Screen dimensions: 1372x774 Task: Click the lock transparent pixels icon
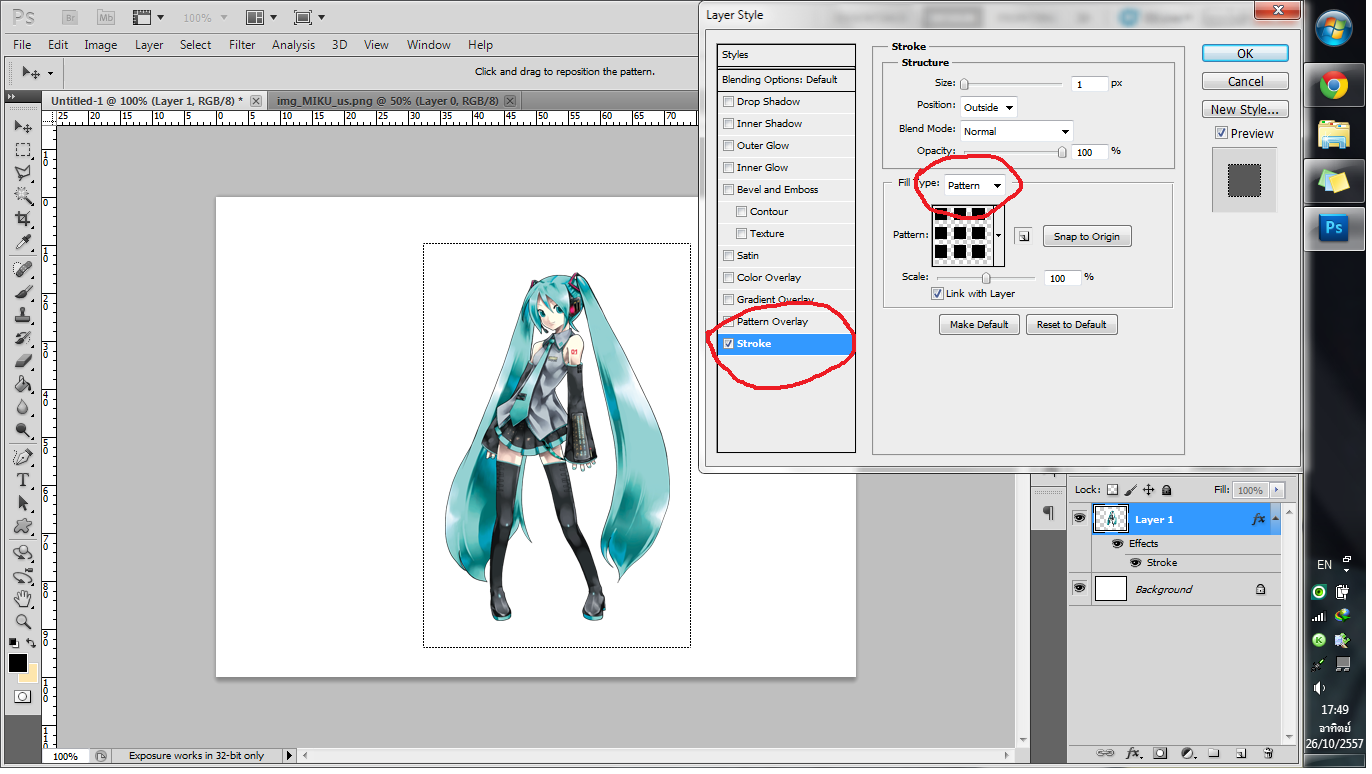[x=1112, y=490]
